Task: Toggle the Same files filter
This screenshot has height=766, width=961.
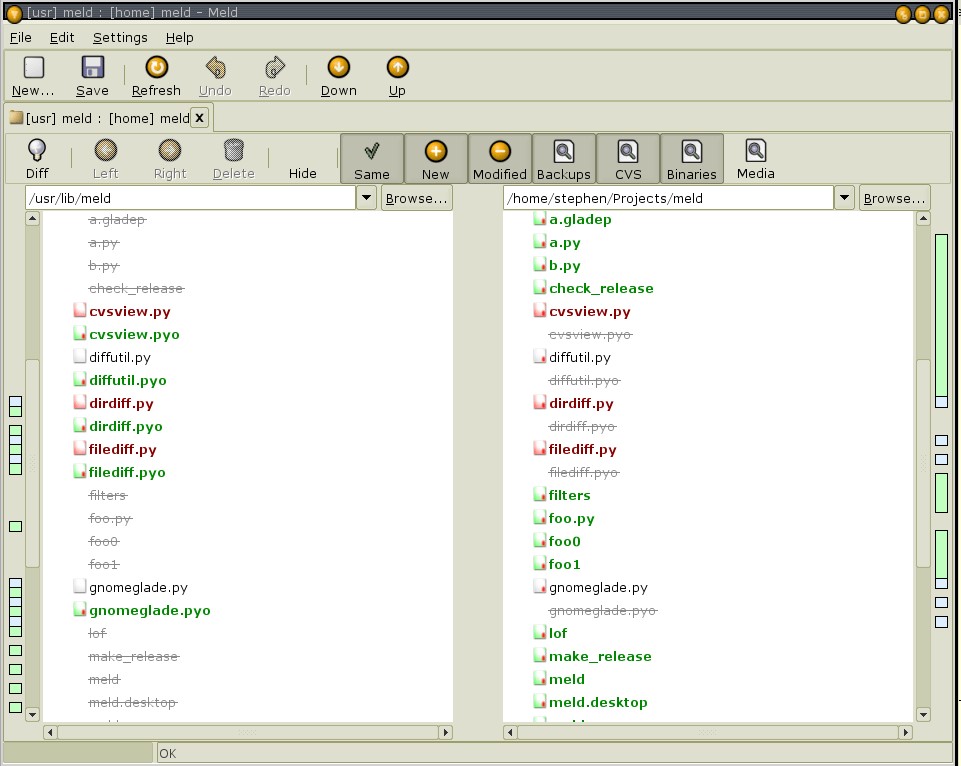Action: (x=372, y=159)
